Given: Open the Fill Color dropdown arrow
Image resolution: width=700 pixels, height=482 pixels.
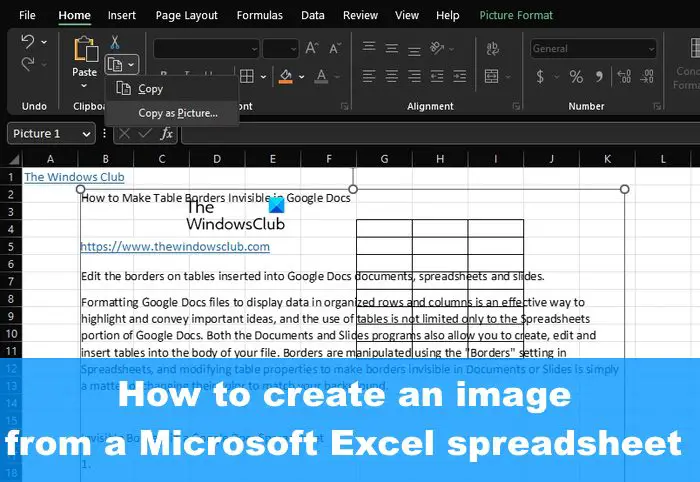Looking at the screenshot, I should (x=302, y=77).
